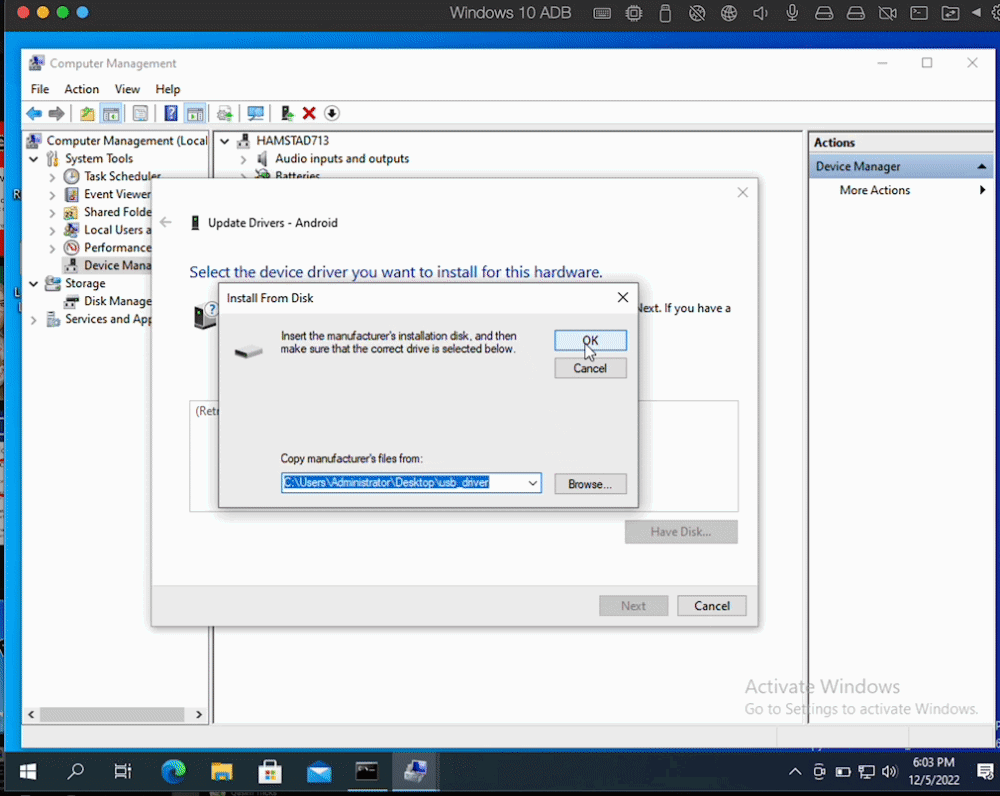Switch to the Command Prompt taskbar window
Viewport: 1000px width, 796px height.
coord(367,772)
